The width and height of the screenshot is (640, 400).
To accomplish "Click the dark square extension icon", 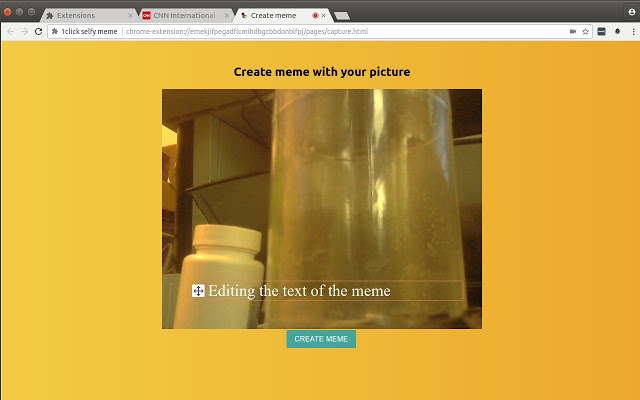I will pyautogui.click(x=602, y=32).
